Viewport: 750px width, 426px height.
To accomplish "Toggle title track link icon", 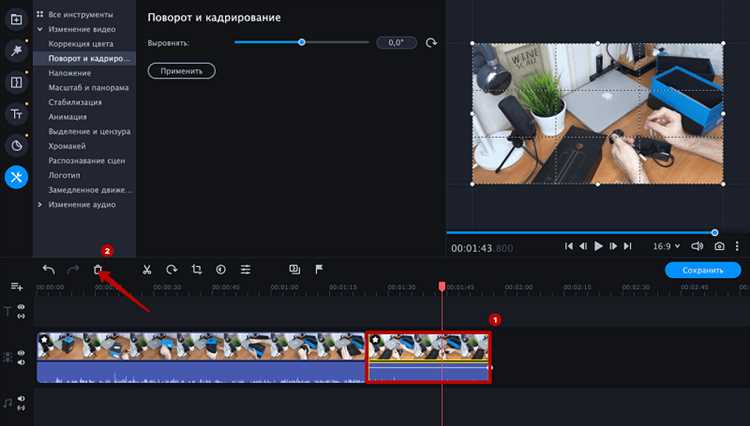I will tap(22, 316).
